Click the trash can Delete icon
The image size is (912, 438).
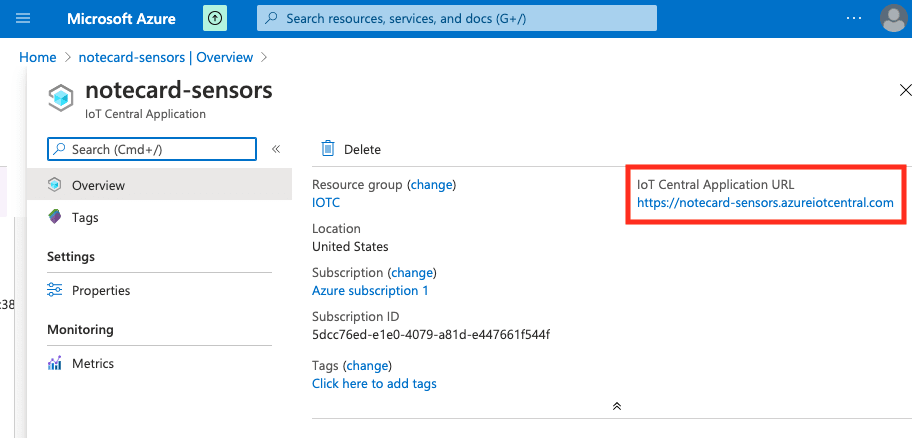[328, 149]
